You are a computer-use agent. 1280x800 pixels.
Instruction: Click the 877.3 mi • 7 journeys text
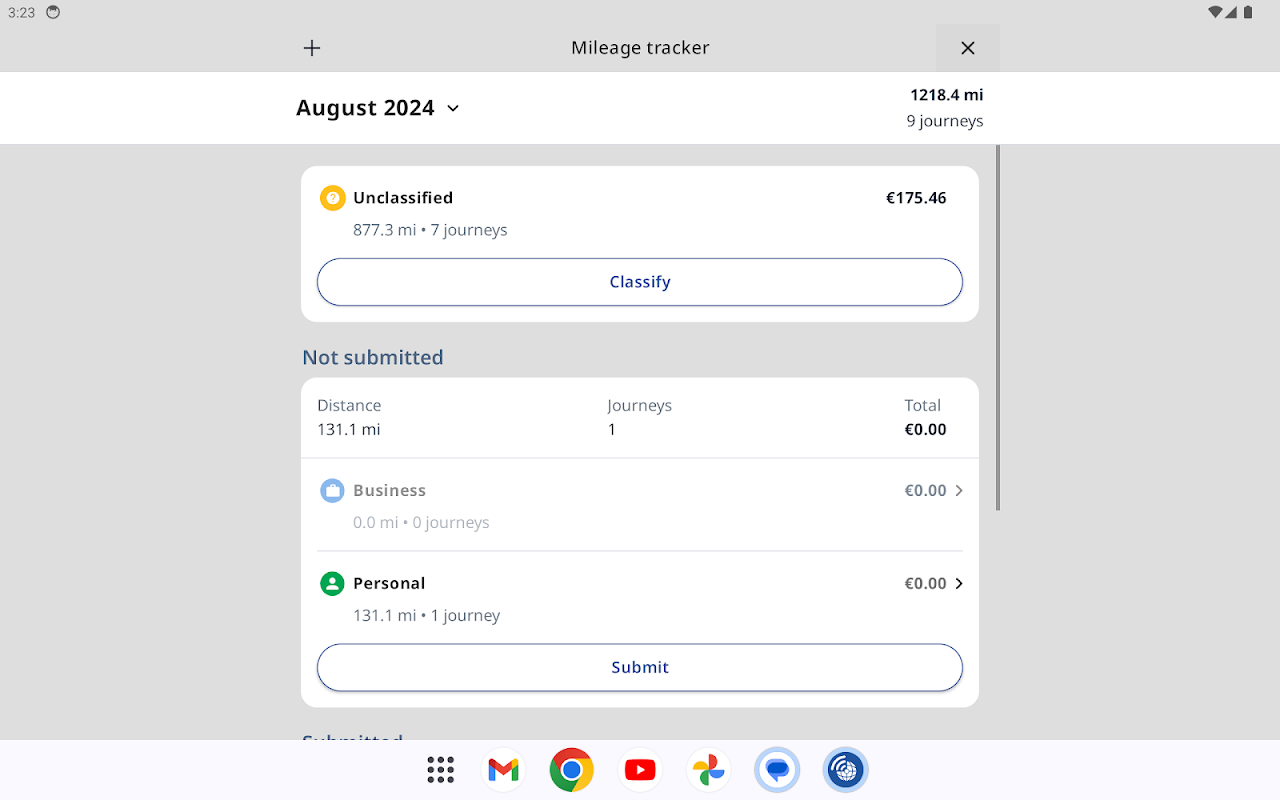[x=430, y=230]
